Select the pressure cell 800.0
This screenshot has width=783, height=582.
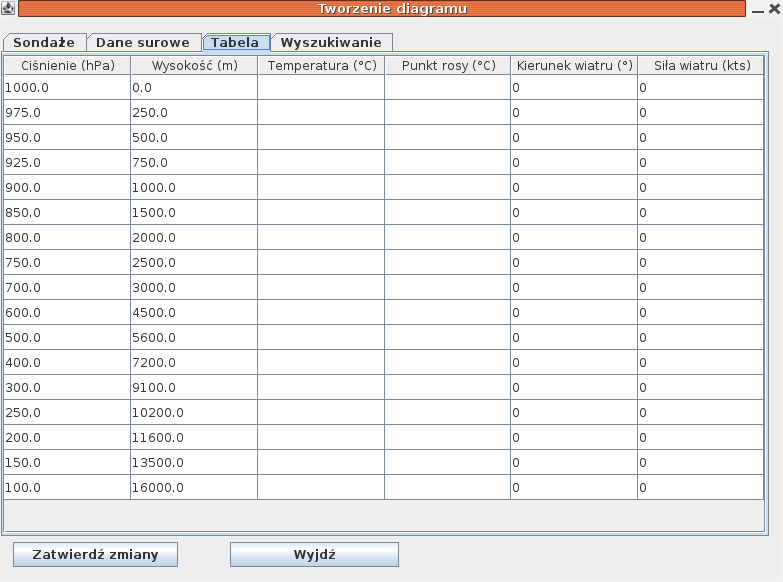point(67,237)
